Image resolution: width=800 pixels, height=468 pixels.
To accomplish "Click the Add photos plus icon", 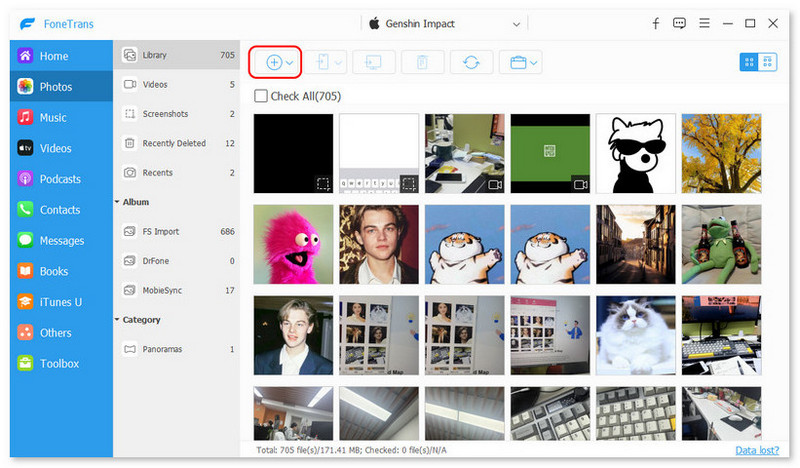I will coord(274,62).
